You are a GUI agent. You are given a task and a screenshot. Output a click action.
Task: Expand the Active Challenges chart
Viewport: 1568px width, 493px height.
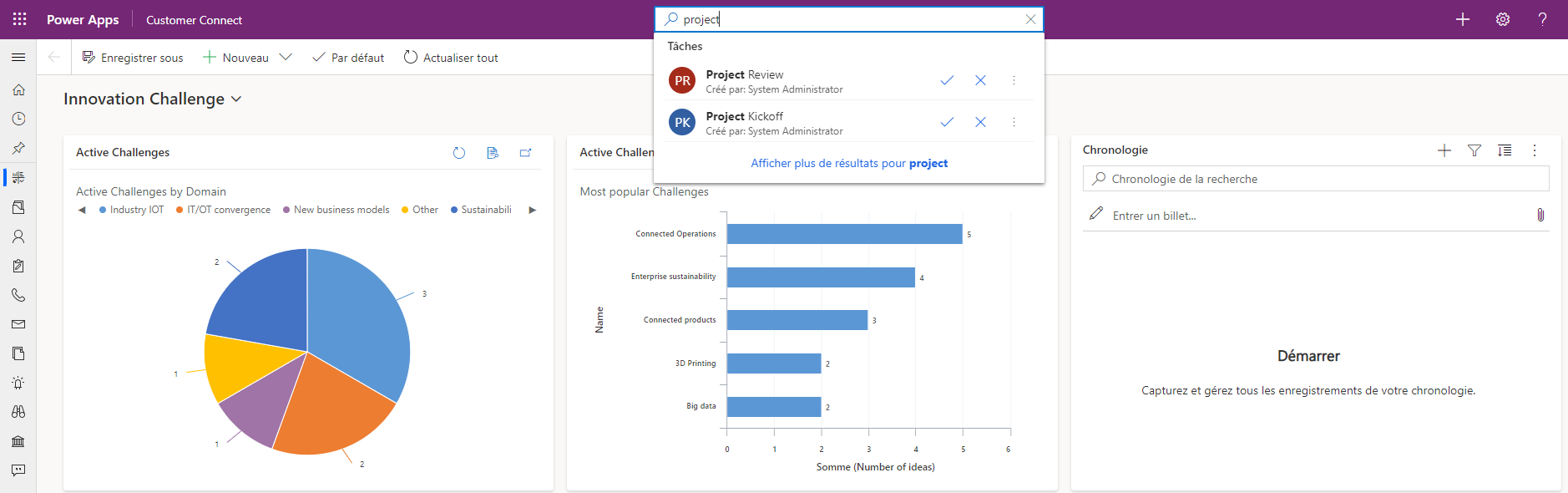coord(526,153)
